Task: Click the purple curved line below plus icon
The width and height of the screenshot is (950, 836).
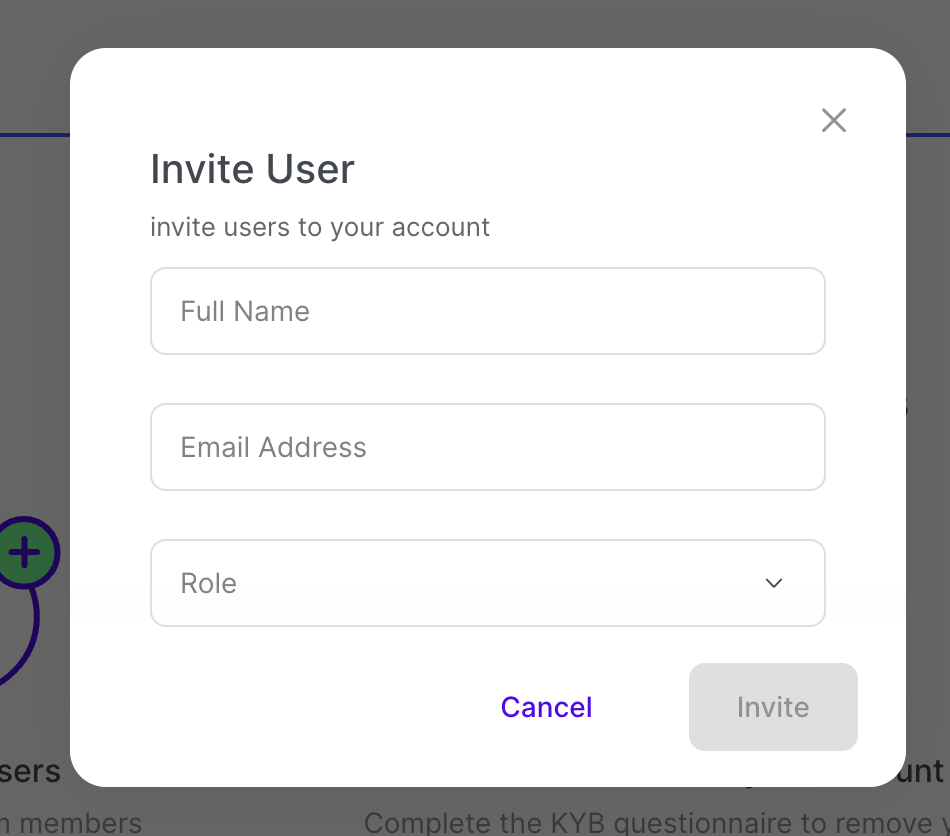Action: (30, 630)
